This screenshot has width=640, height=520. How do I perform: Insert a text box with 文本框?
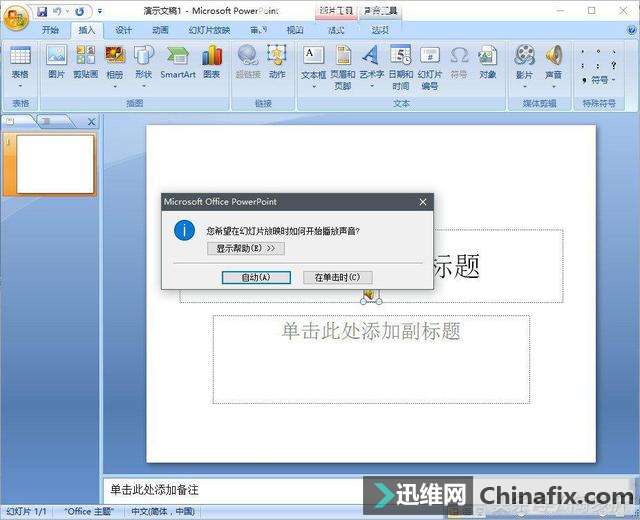[x=313, y=61]
